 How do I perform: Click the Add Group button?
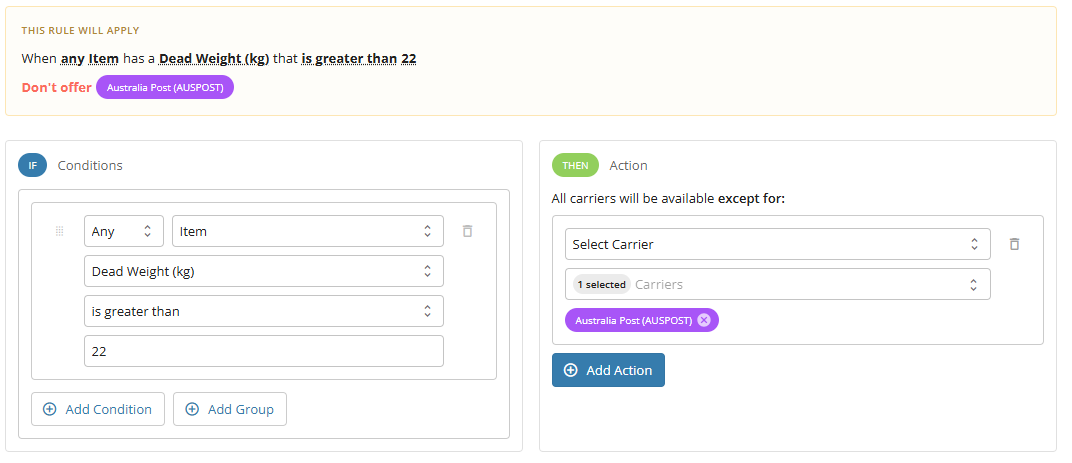pyautogui.click(x=230, y=409)
